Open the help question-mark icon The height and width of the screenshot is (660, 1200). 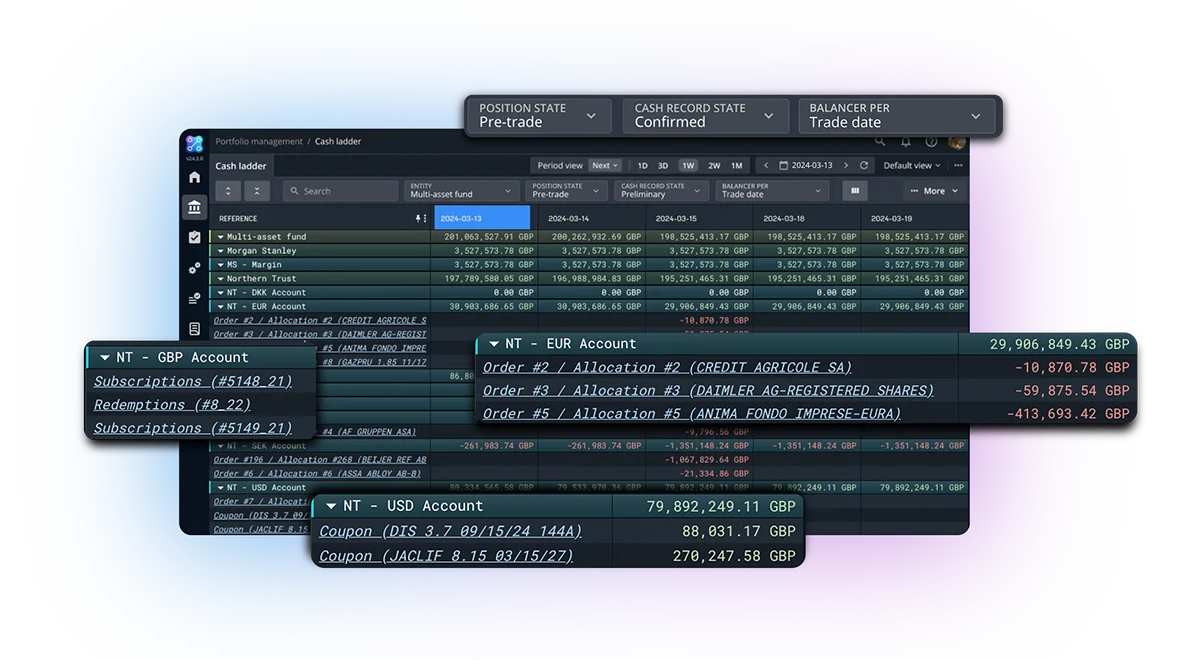click(931, 141)
